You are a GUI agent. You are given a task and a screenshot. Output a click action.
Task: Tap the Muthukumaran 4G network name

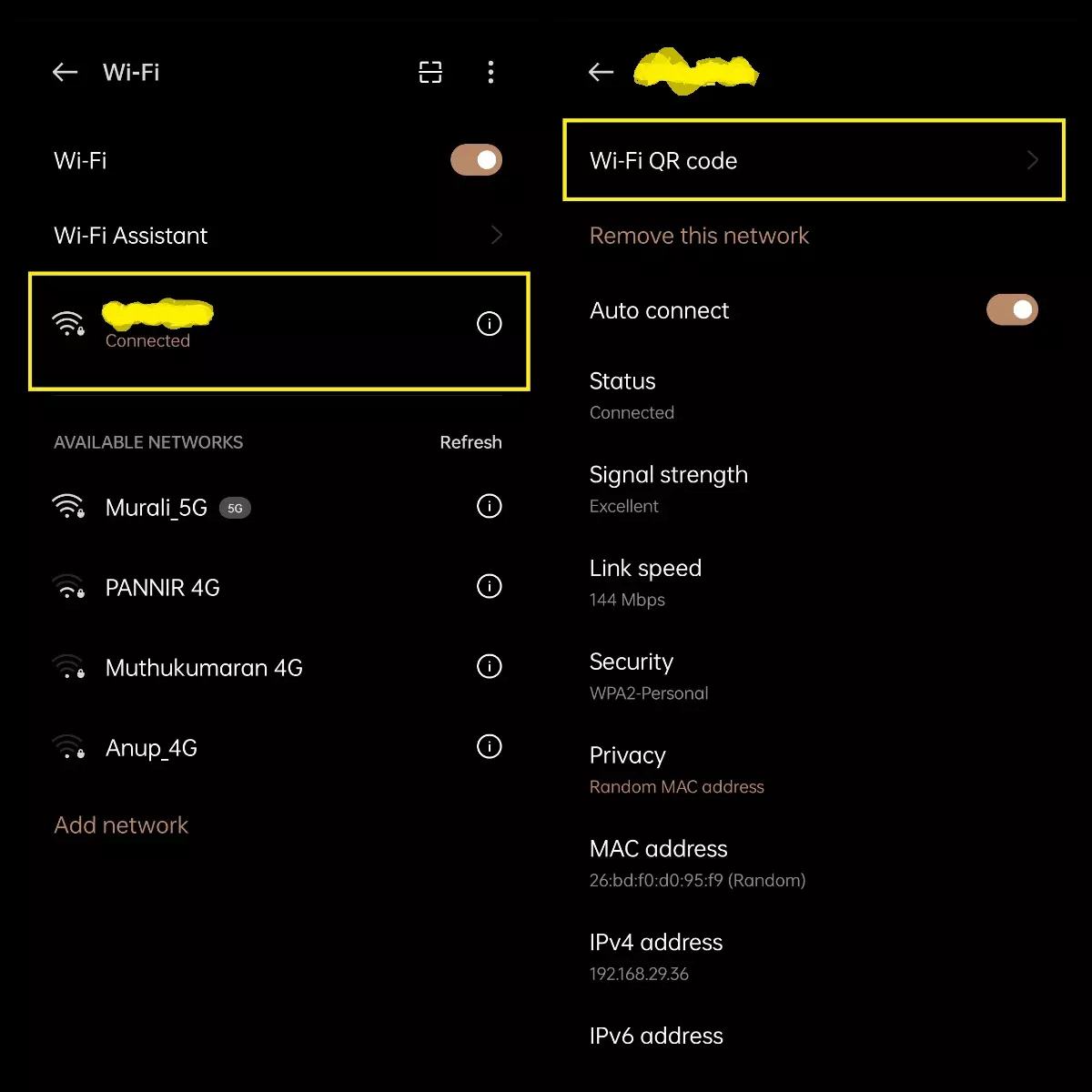pos(204,668)
